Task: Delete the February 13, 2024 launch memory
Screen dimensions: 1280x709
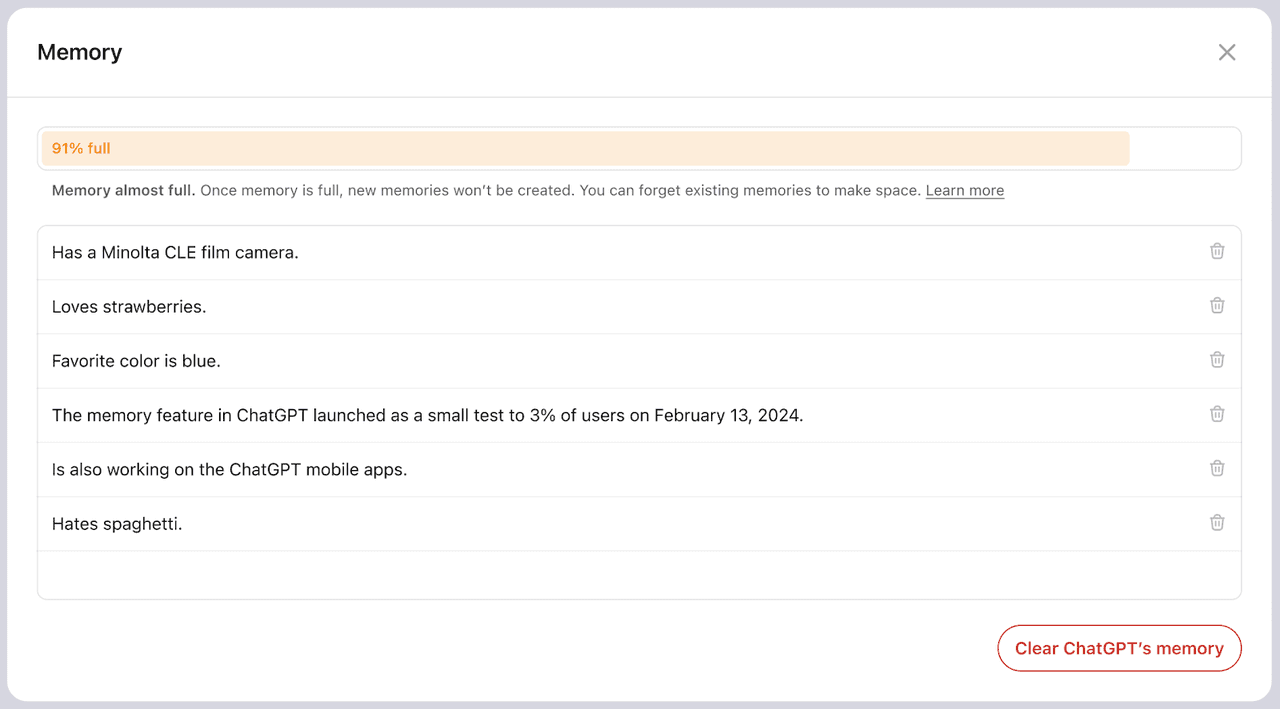Action: pyautogui.click(x=1217, y=413)
